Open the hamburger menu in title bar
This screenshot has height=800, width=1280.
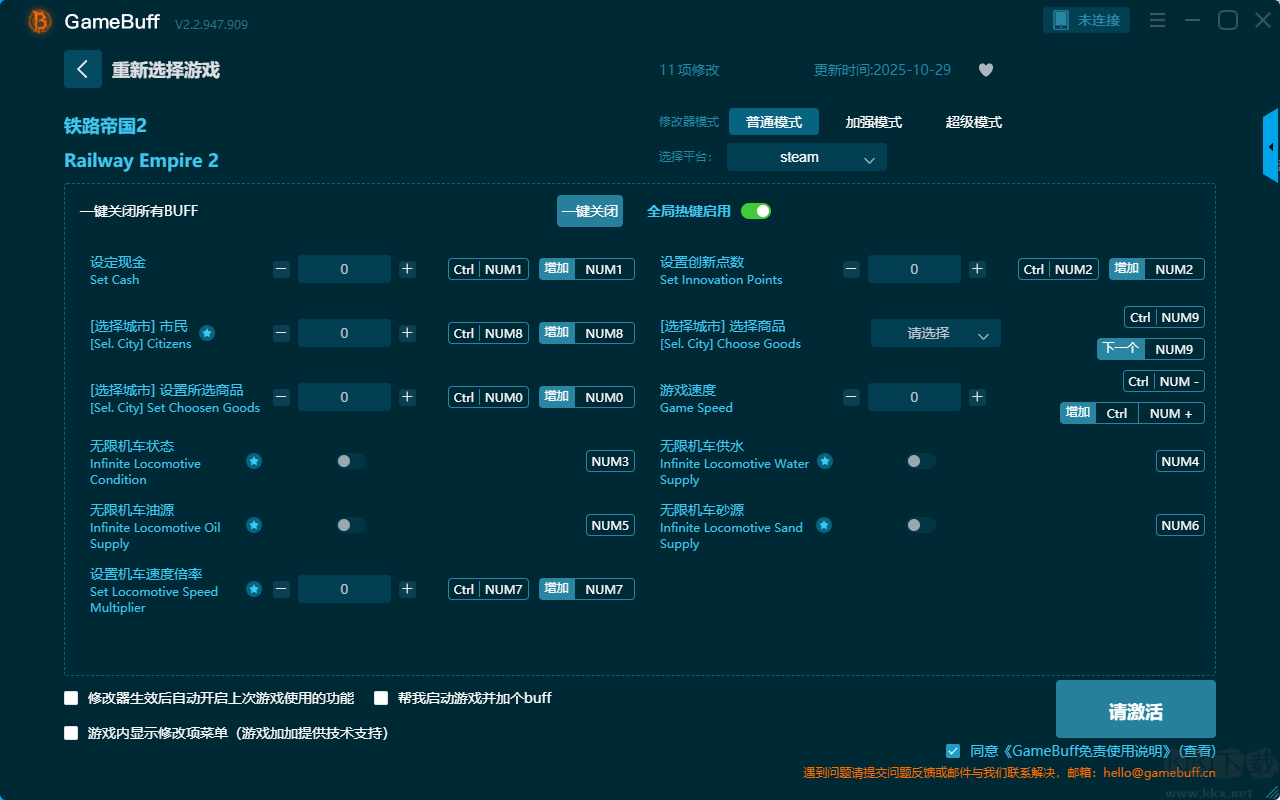coord(1157,20)
